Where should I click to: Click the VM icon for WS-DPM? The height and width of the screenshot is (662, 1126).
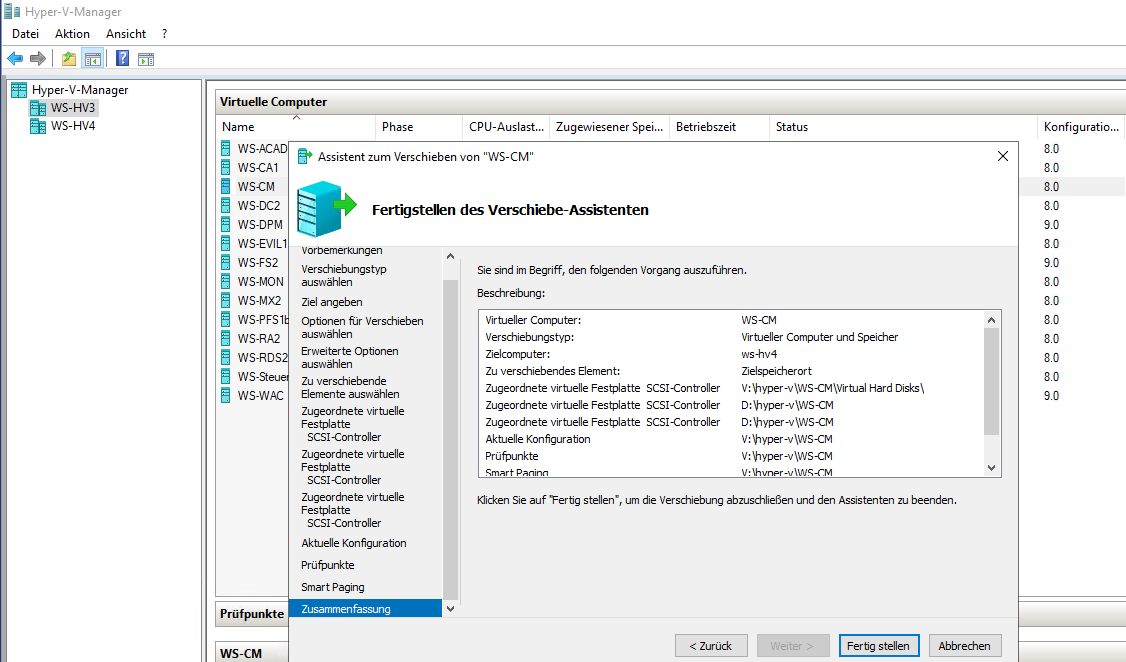click(x=225, y=225)
